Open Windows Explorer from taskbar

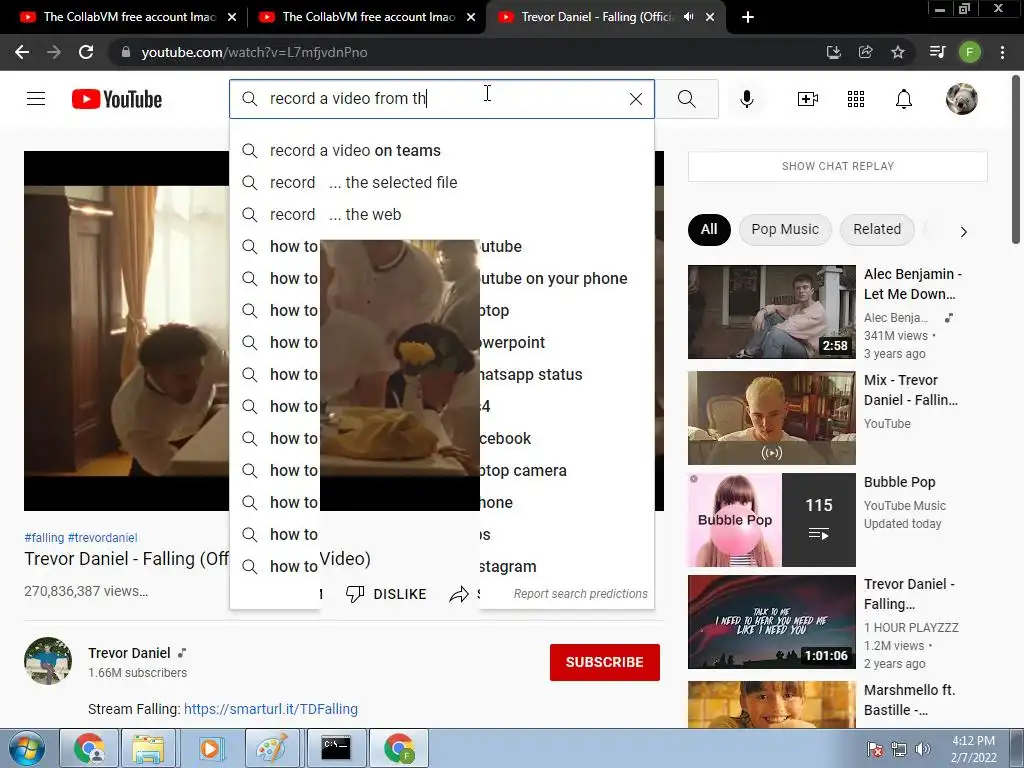148,748
